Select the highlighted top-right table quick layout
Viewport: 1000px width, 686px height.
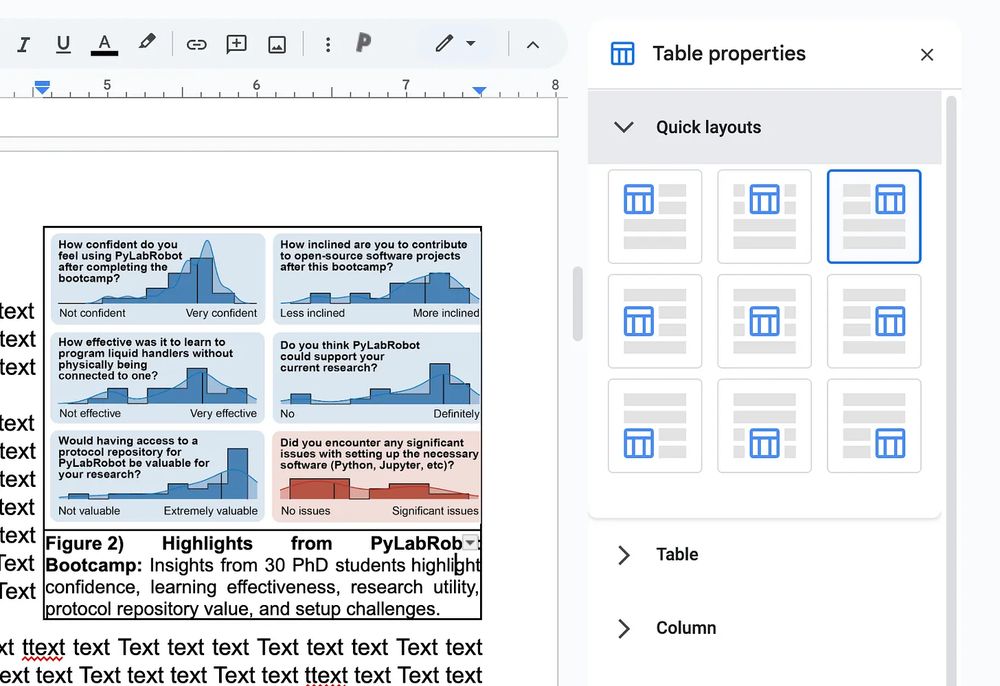tap(874, 216)
